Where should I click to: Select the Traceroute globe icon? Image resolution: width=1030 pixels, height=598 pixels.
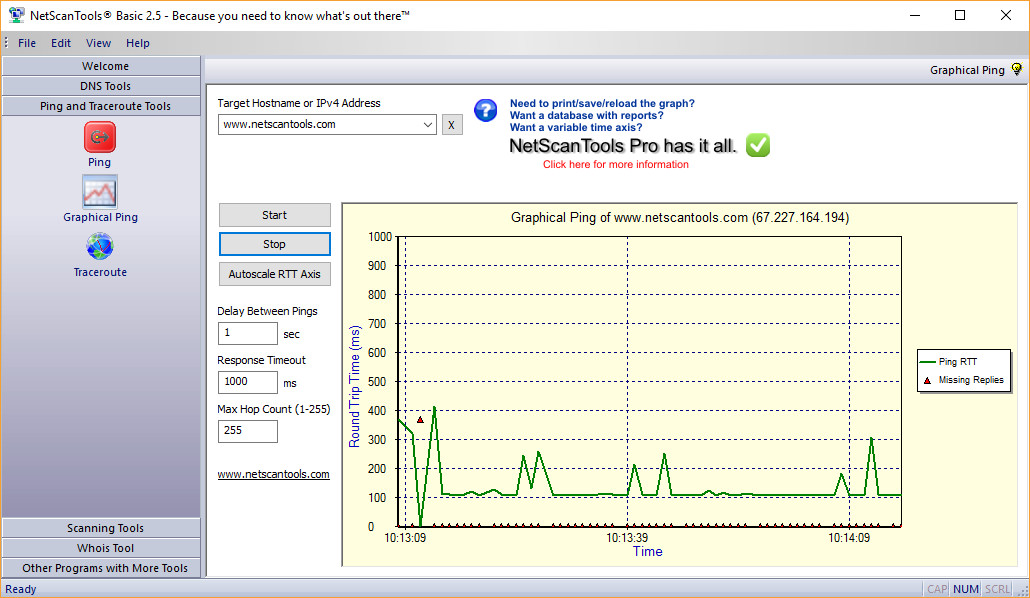(x=99, y=246)
